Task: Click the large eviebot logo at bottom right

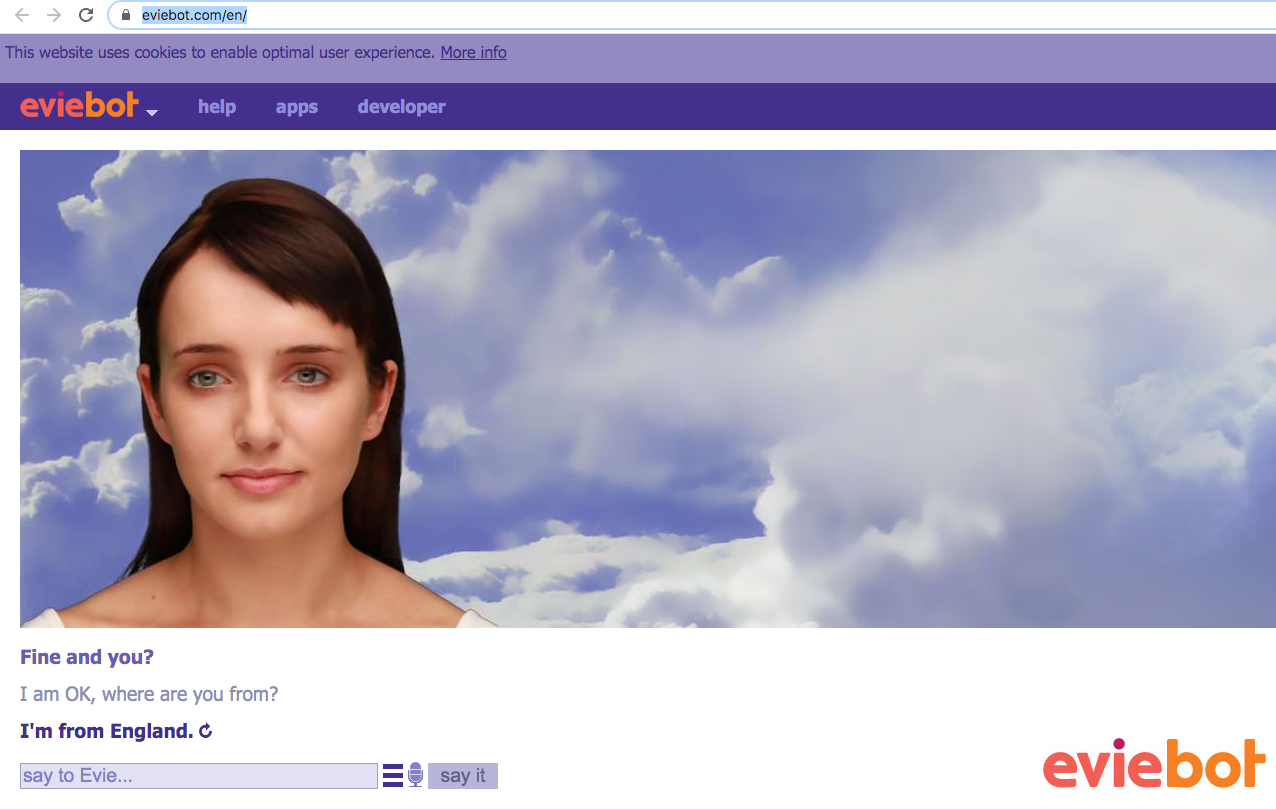Action: coord(1154,765)
